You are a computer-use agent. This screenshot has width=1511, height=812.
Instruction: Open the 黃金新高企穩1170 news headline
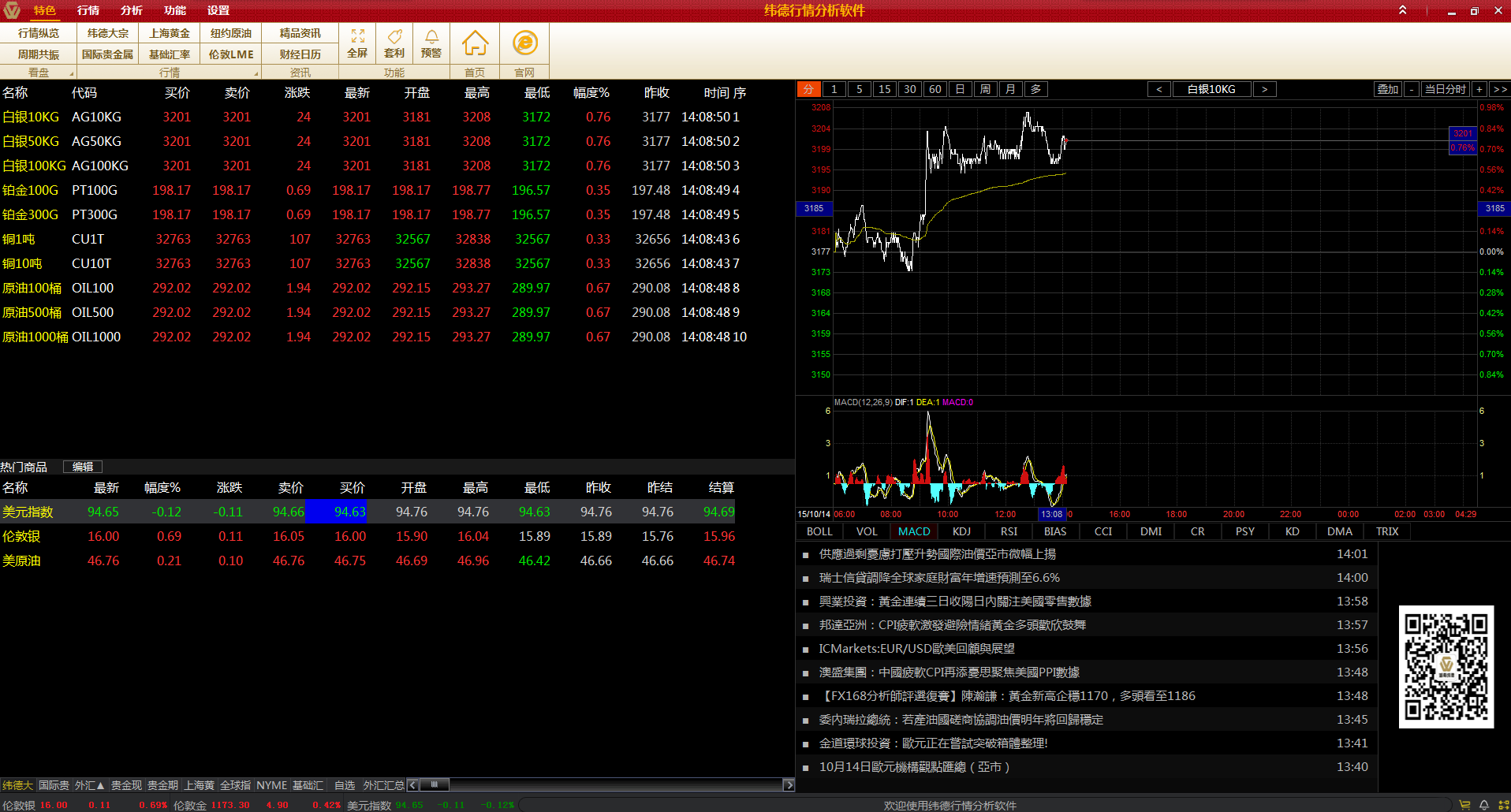(1007, 696)
